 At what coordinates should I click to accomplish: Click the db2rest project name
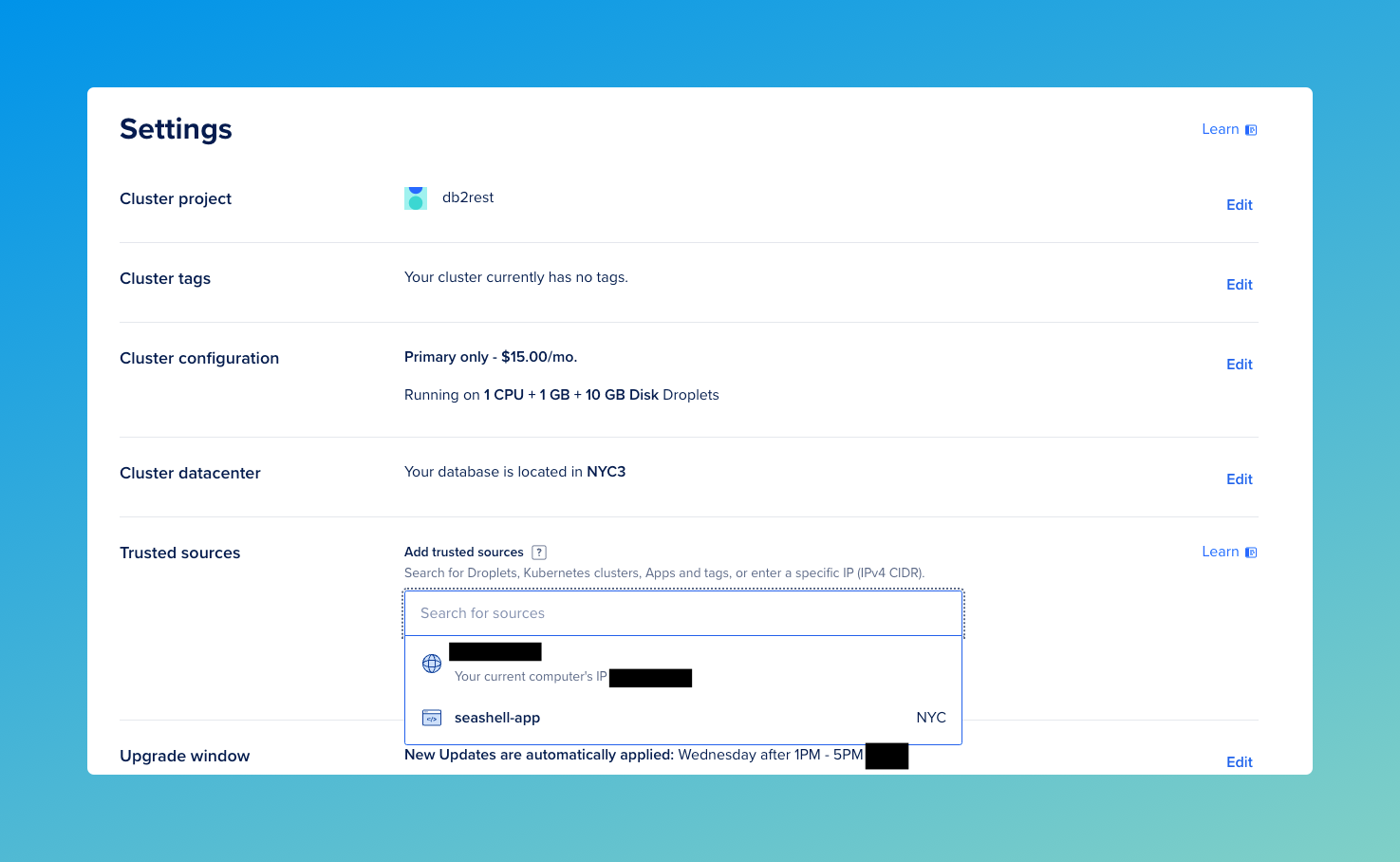point(468,197)
